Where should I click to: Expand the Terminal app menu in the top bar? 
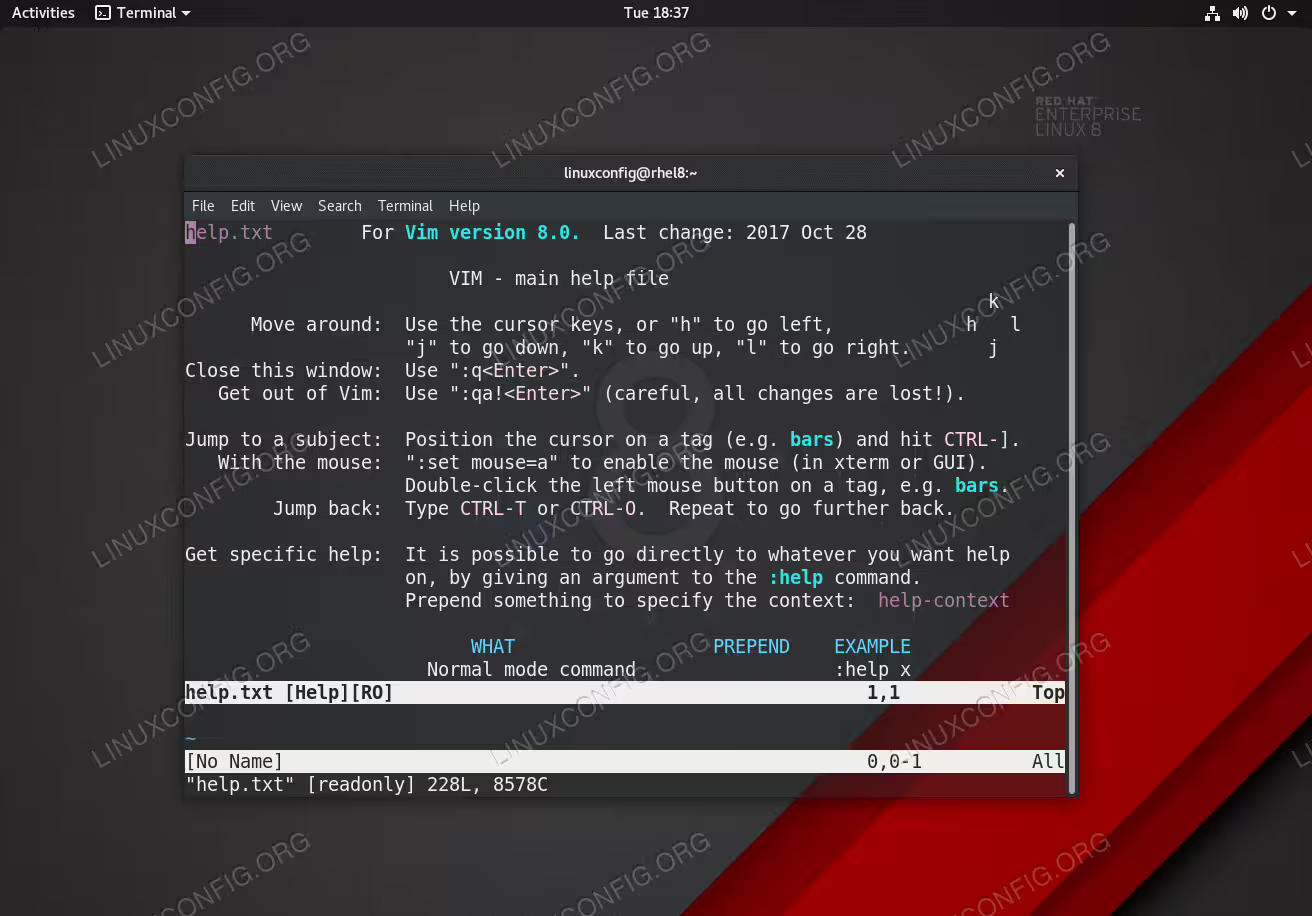point(142,13)
